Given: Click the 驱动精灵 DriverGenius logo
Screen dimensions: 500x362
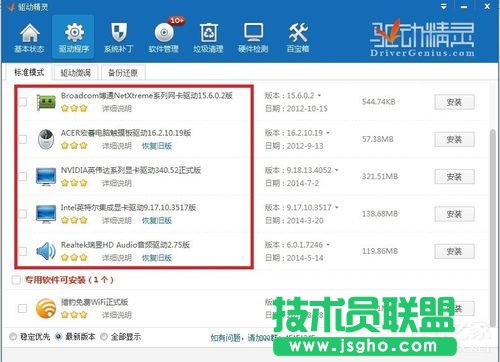Looking at the screenshot, I should pos(422,39).
